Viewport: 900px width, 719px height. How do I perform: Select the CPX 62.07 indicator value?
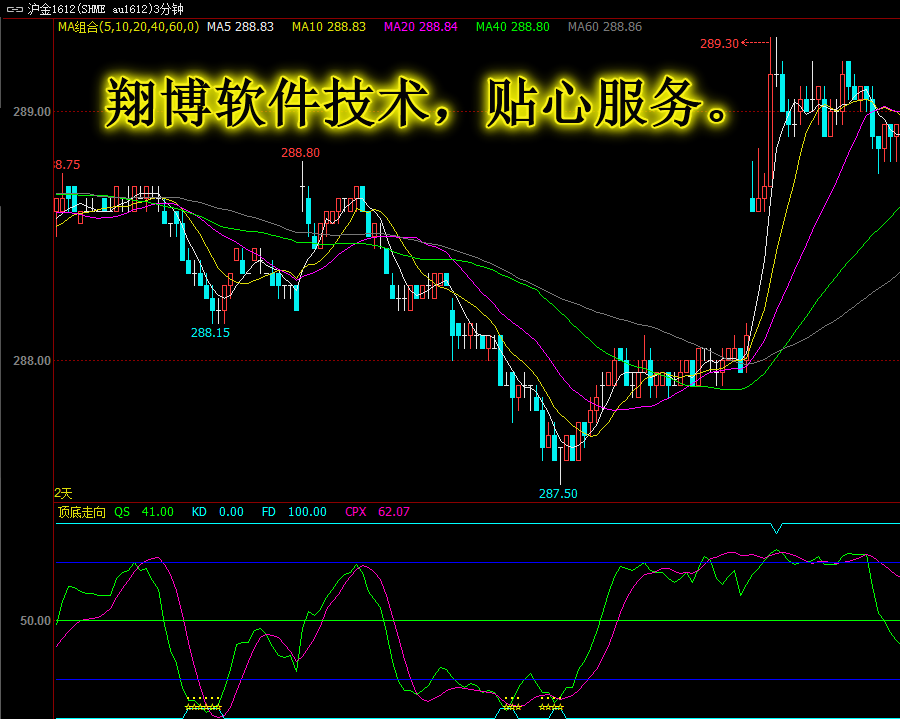tap(377, 512)
